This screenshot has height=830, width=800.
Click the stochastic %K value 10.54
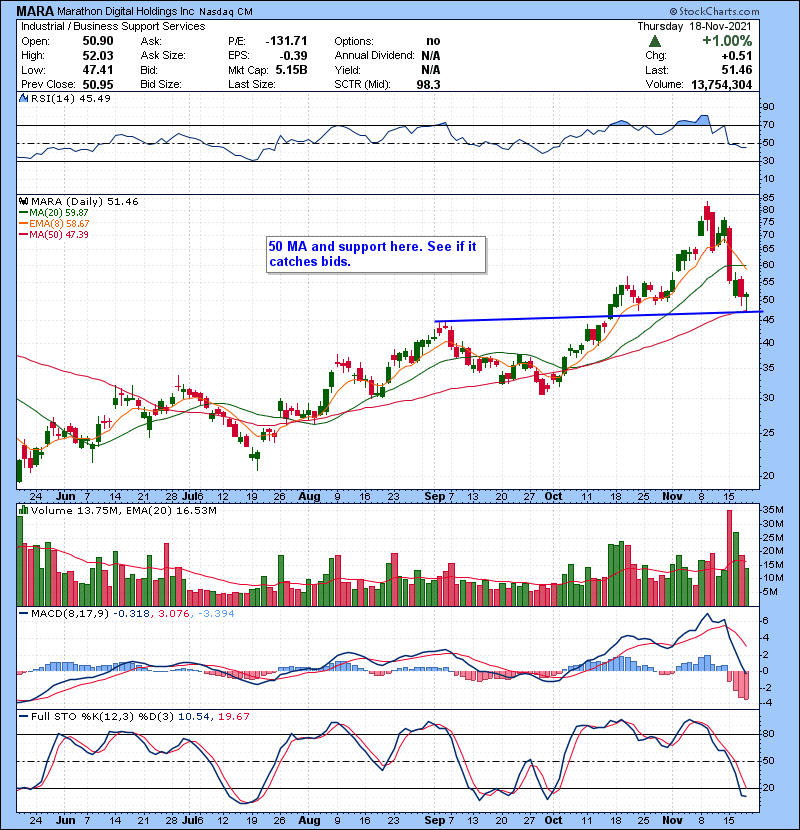tap(194, 717)
